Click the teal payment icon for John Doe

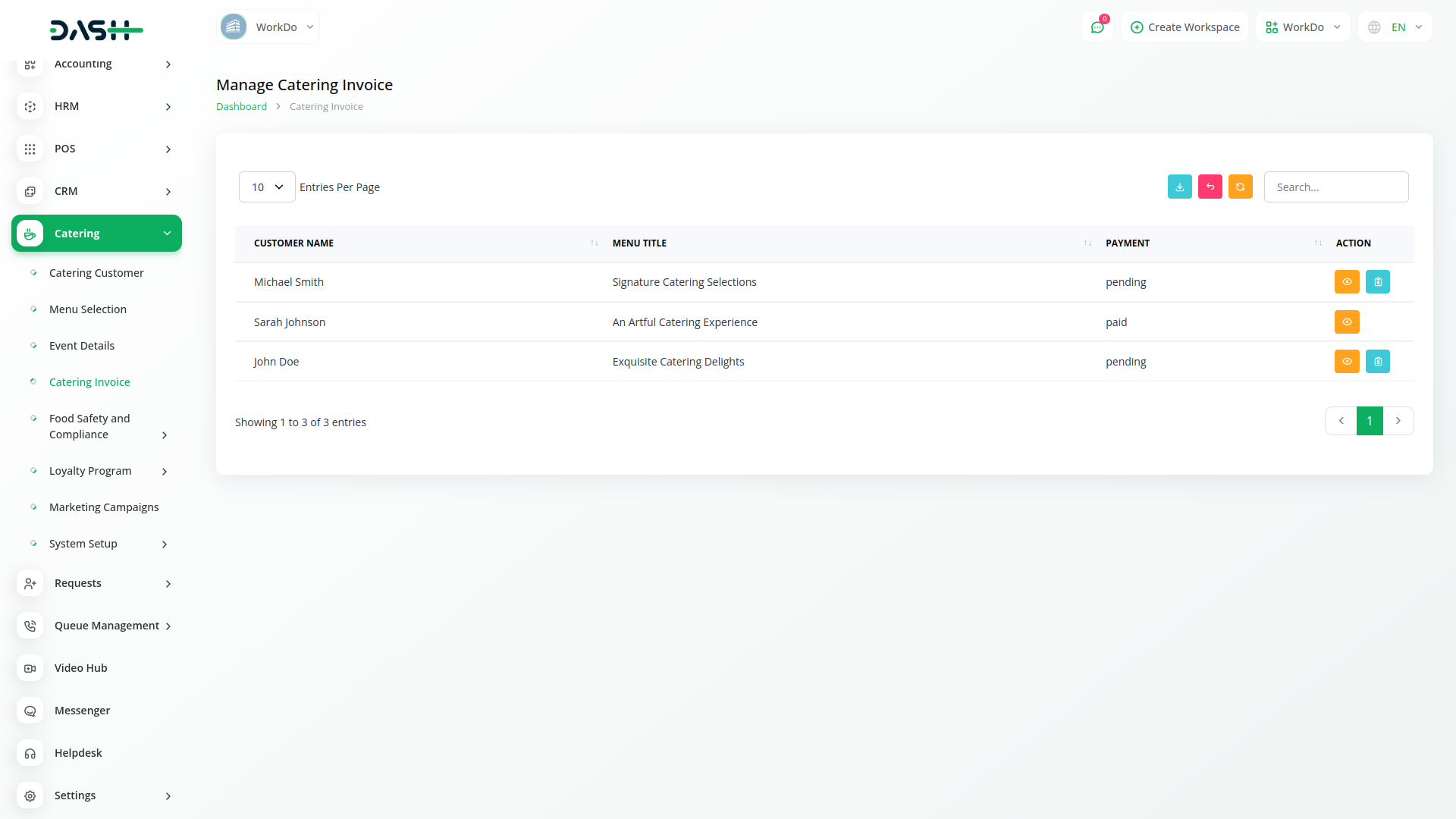click(x=1377, y=362)
